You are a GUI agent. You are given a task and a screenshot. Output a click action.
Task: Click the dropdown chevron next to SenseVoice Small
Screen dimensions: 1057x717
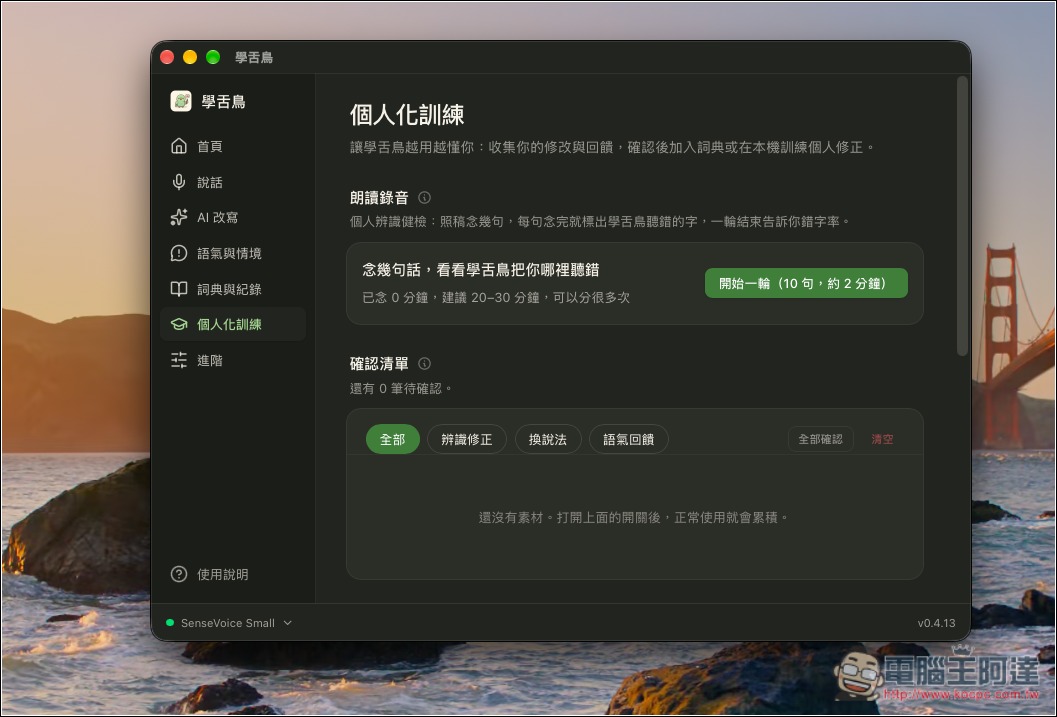pos(288,623)
